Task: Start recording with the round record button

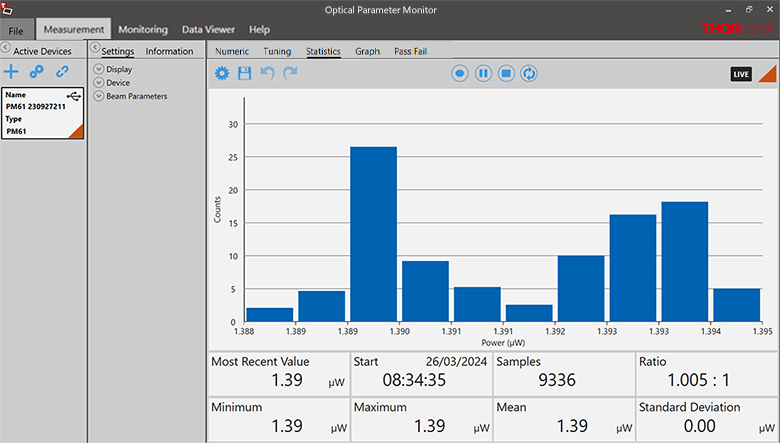Action: tap(459, 73)
